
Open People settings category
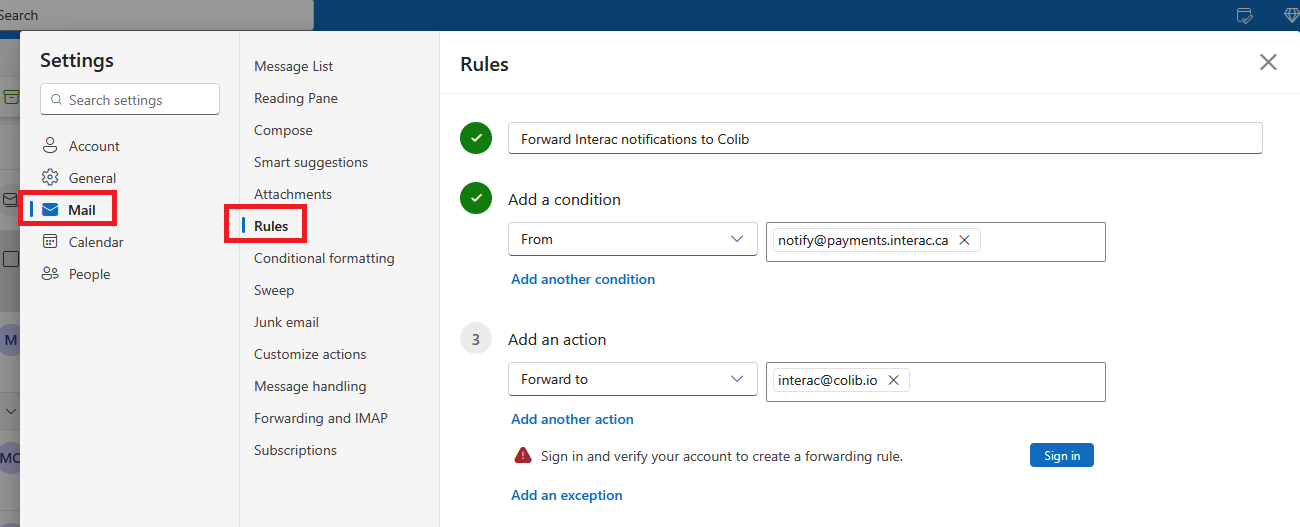89,274
